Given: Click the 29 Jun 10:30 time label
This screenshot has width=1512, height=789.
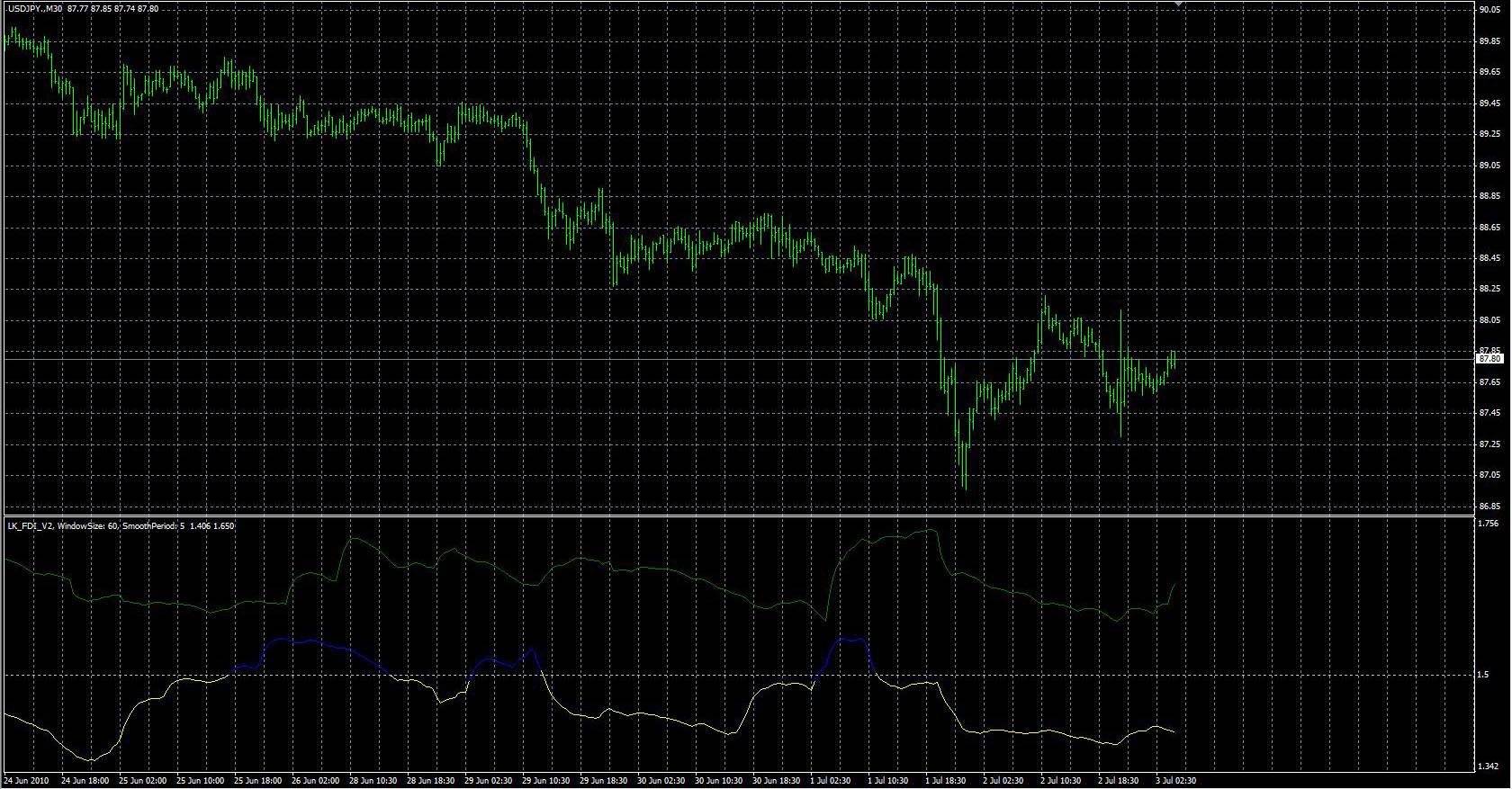Looking at the screenshot, I should [x=546, y=781].
